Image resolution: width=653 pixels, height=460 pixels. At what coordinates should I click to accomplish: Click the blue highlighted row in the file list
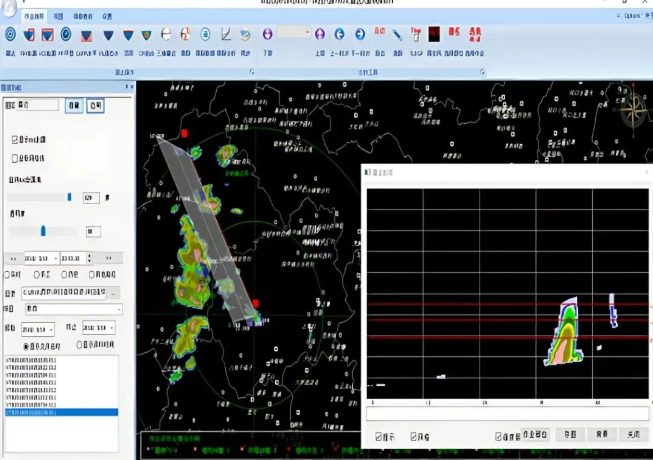[61, 413]
